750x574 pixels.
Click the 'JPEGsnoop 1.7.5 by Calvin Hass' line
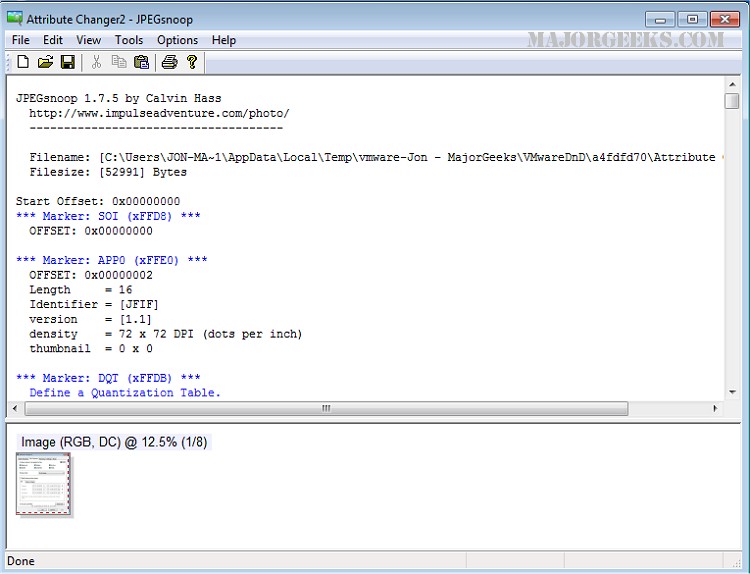[x=119, y=99]
